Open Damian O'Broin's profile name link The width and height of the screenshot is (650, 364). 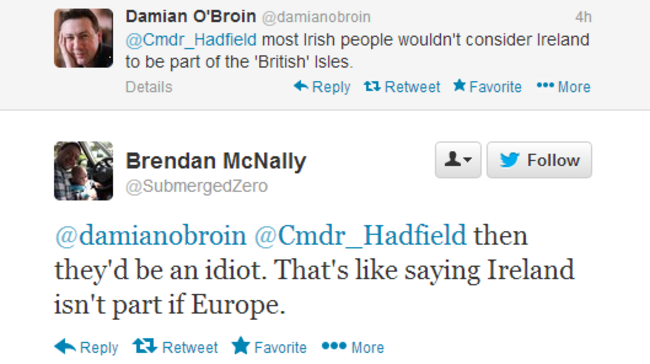(191, 17)
